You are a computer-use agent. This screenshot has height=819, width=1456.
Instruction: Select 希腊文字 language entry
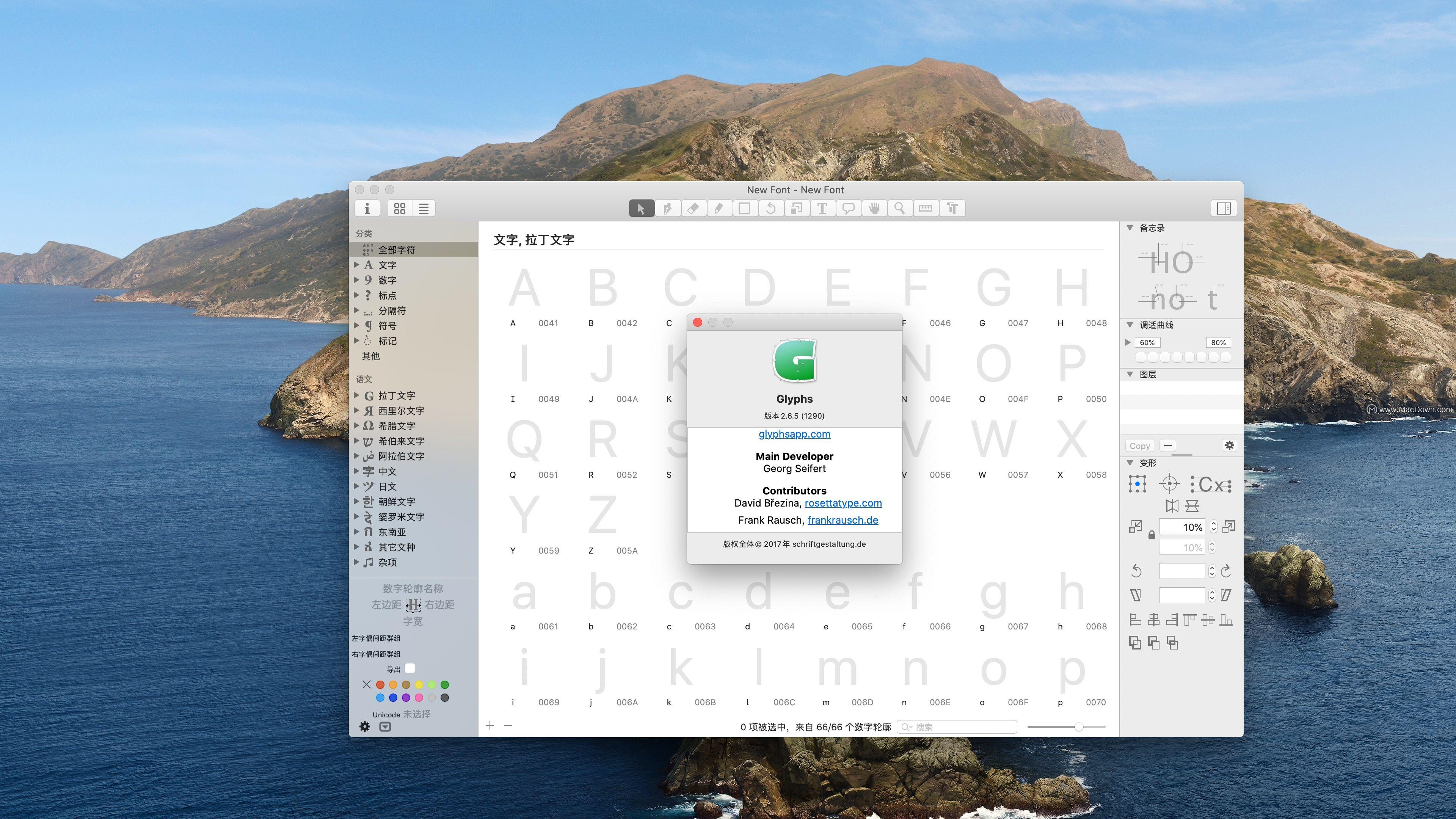pyautogui.click(x=397, y=425)
